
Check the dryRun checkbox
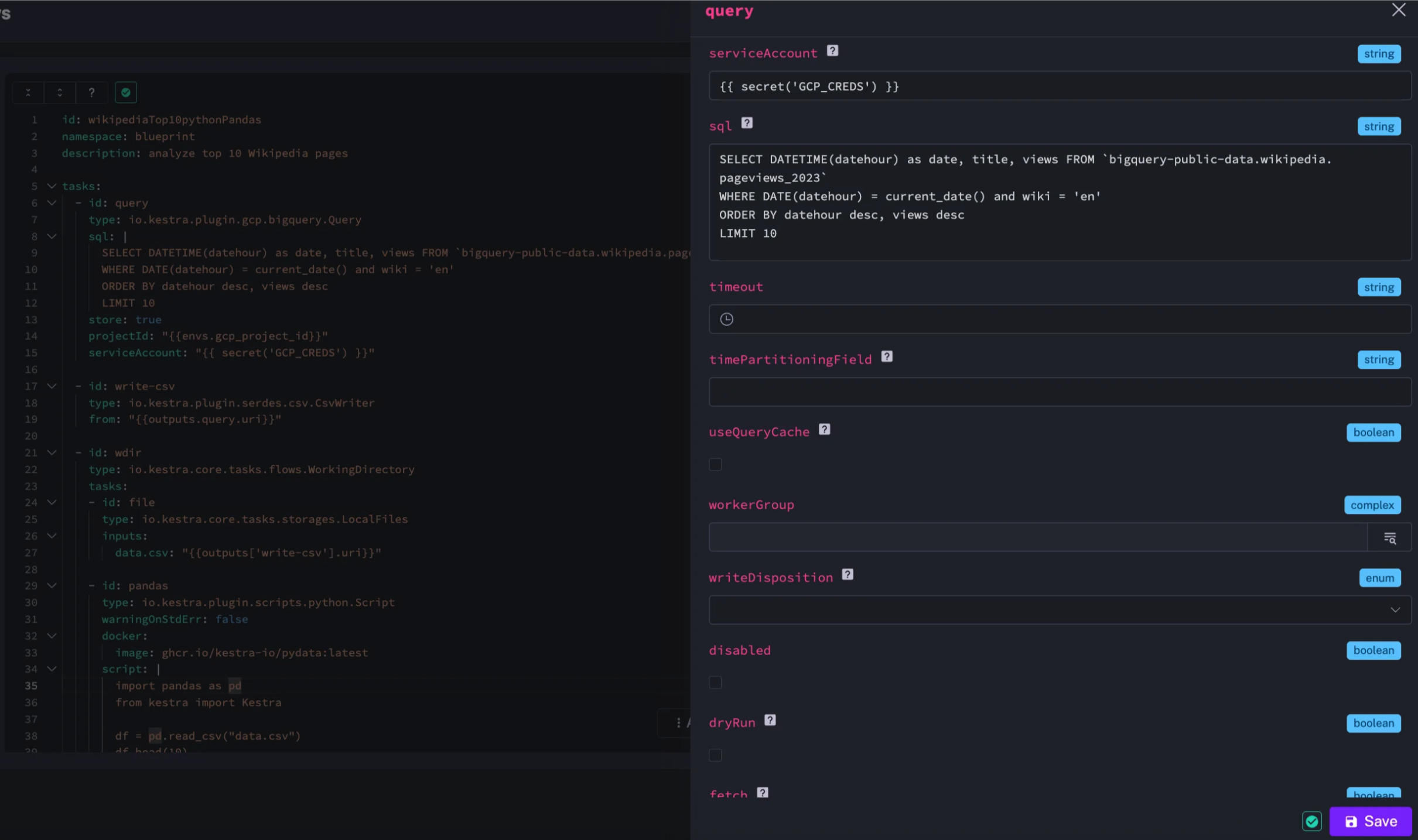pyautogui.click(x=715, y=755)
